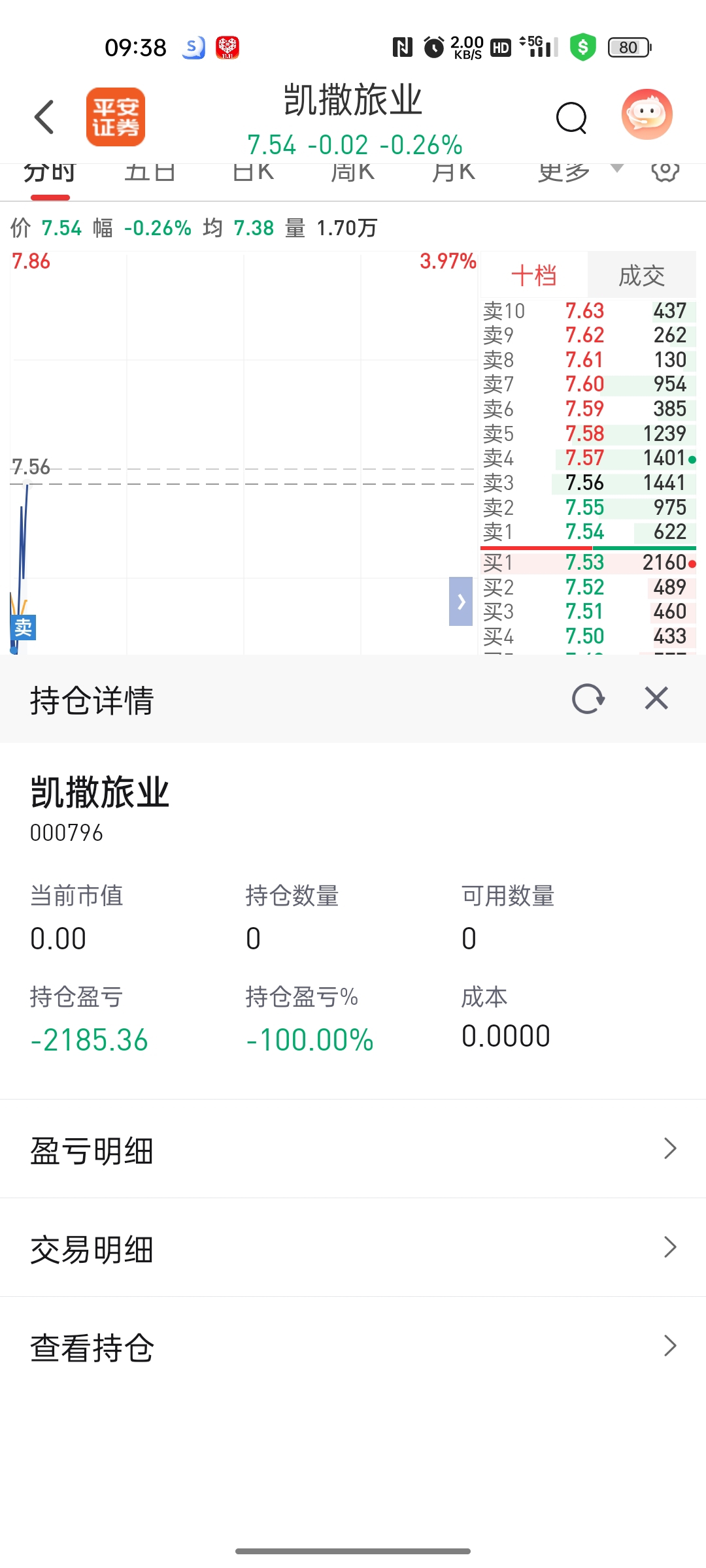Viewport: 706px width, 1568px height.
Task: Tap the blue S app notification icon
Action: [193, 47]
